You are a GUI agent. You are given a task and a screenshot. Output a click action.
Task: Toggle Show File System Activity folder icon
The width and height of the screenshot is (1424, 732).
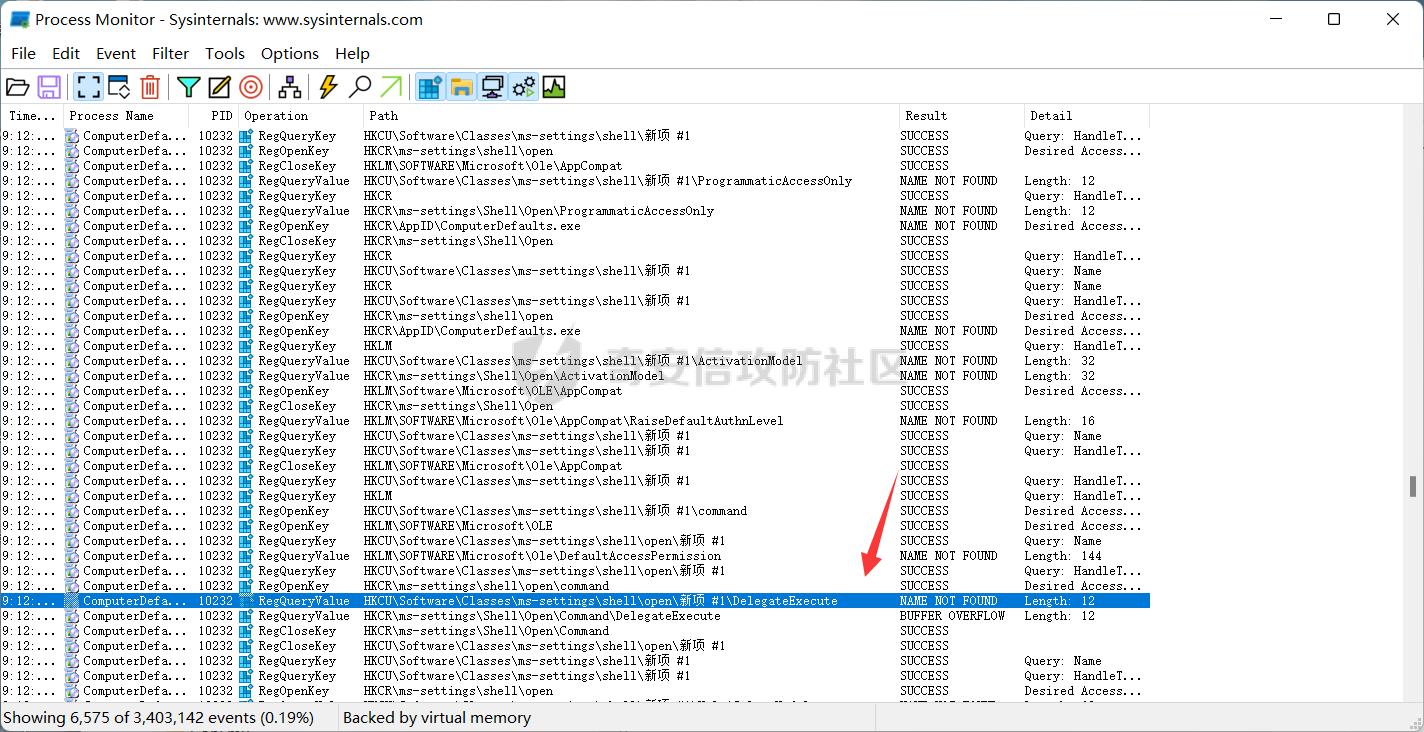pyautogui.click(x=461, y=87)
